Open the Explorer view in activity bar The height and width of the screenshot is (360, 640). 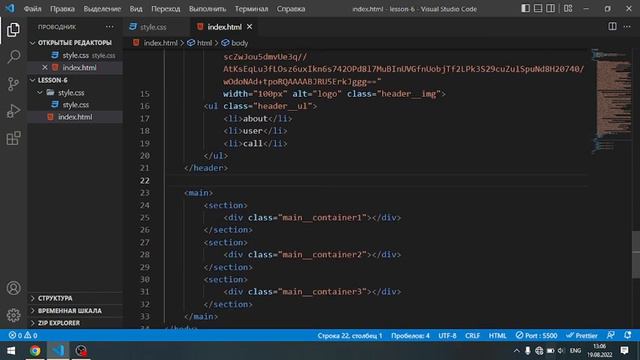[13, 30]
